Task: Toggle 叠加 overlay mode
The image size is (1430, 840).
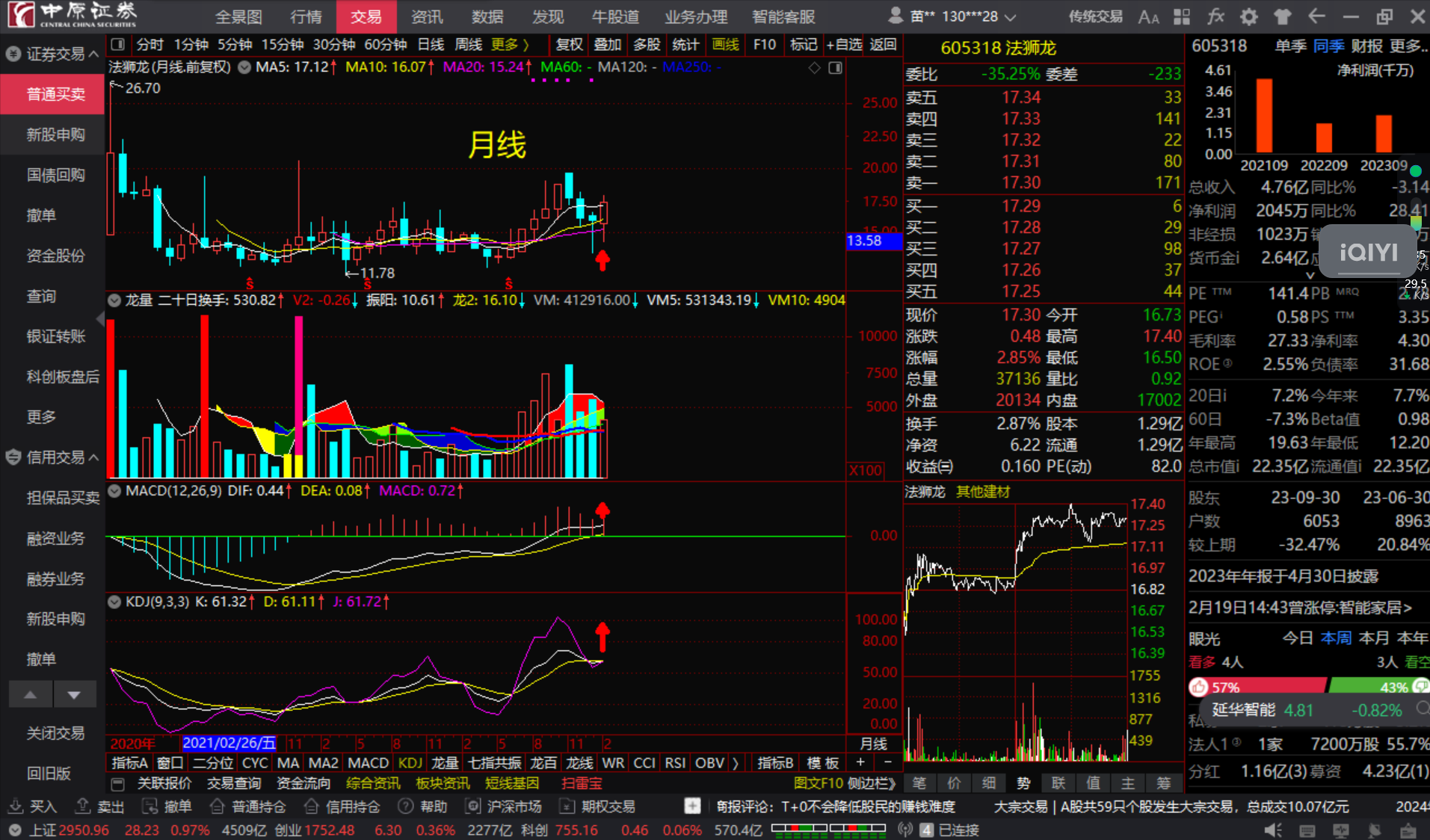Action: pyautogui.click(x=608, y=45)
